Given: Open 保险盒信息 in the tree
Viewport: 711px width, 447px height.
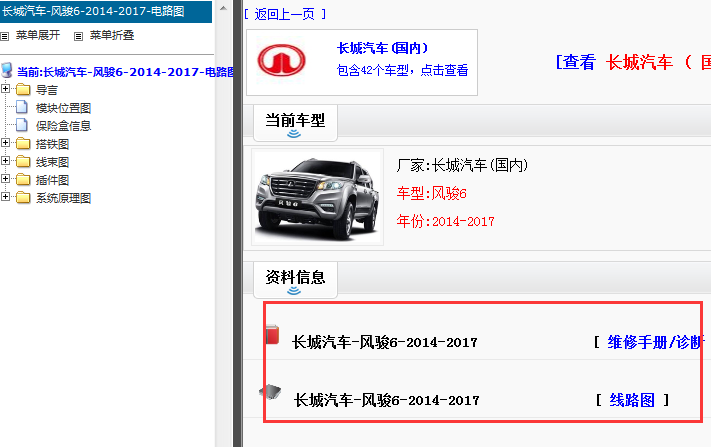Looking at the screenshot, I should (x=63, y=126).
